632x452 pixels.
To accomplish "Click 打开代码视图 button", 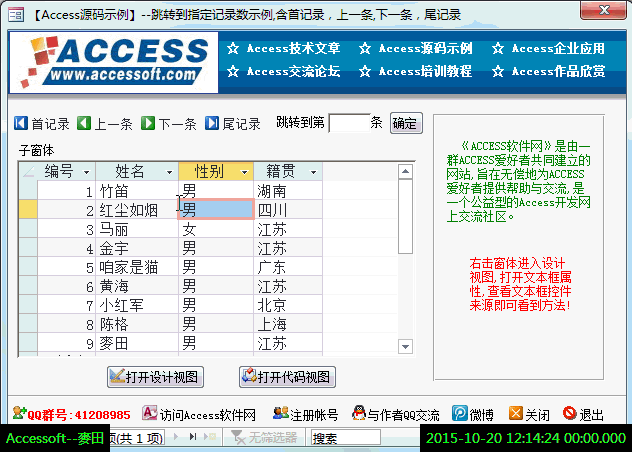I will pos(287,377).
